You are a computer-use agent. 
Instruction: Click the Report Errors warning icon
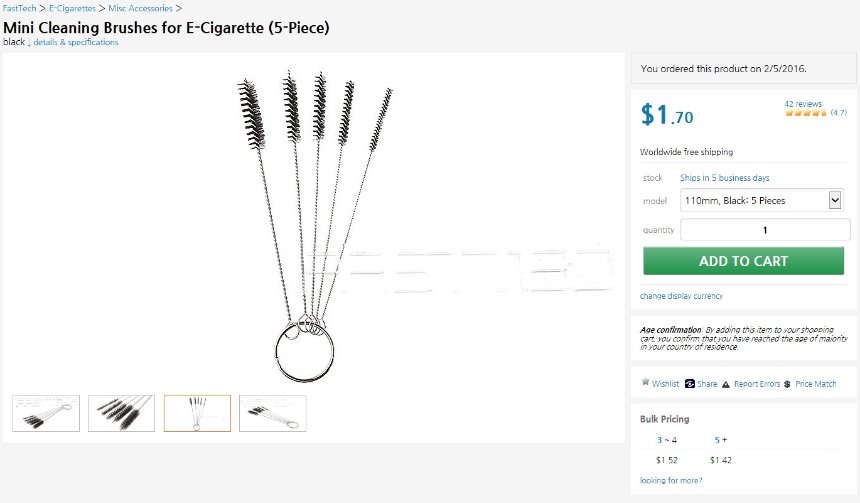coord(726,383)
